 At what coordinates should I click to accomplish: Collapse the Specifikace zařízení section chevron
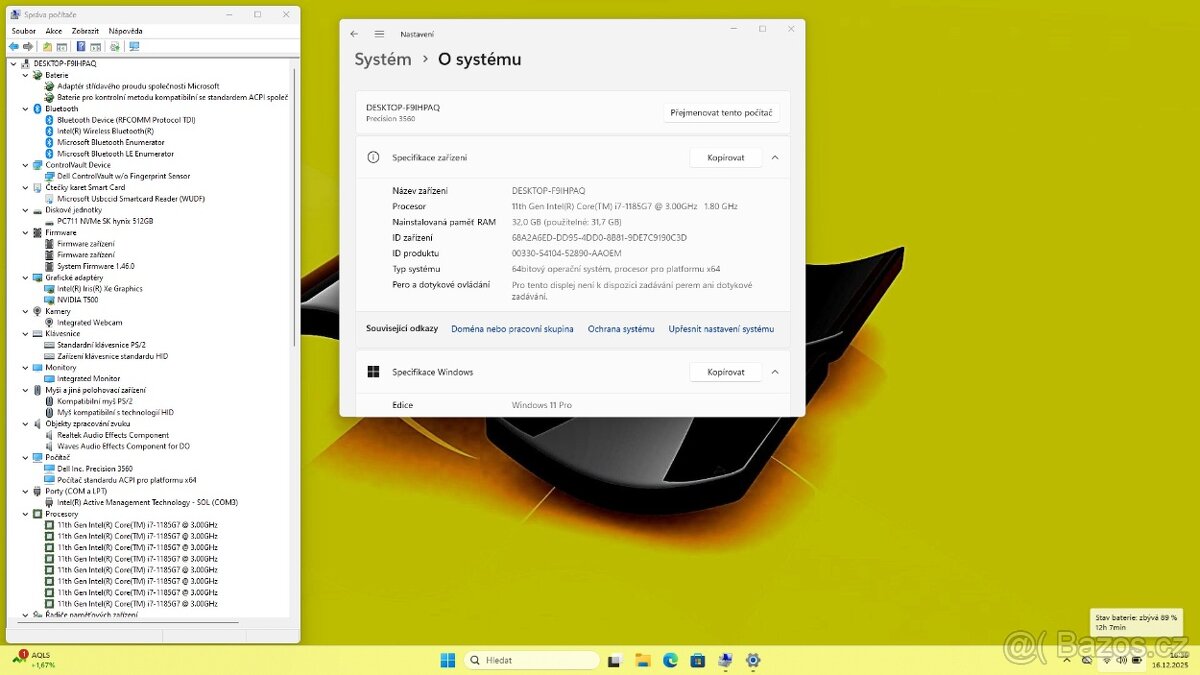(775, 157)
